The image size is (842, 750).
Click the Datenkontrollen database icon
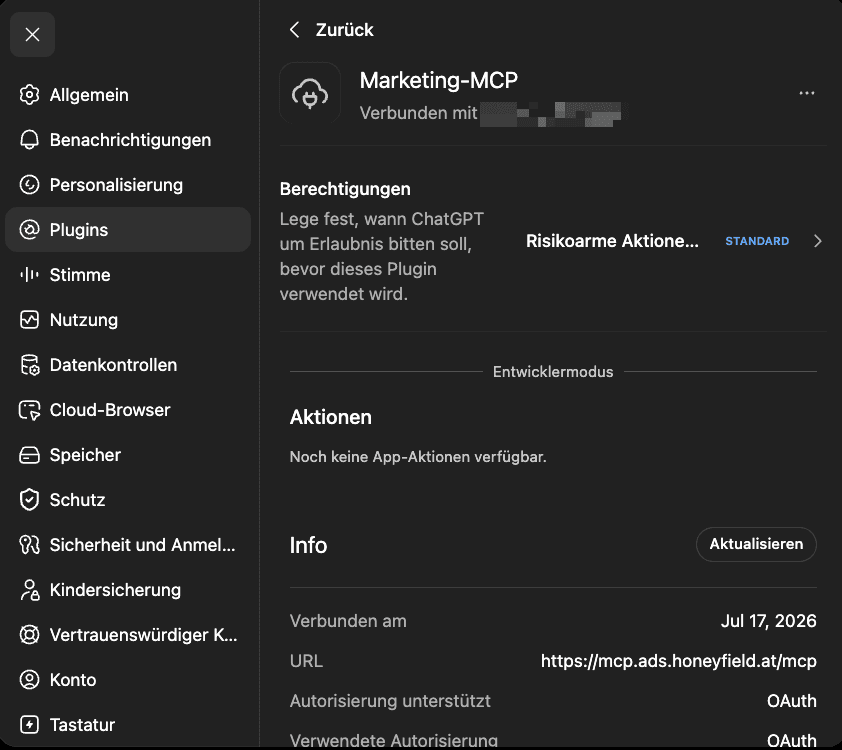[30, 365]
